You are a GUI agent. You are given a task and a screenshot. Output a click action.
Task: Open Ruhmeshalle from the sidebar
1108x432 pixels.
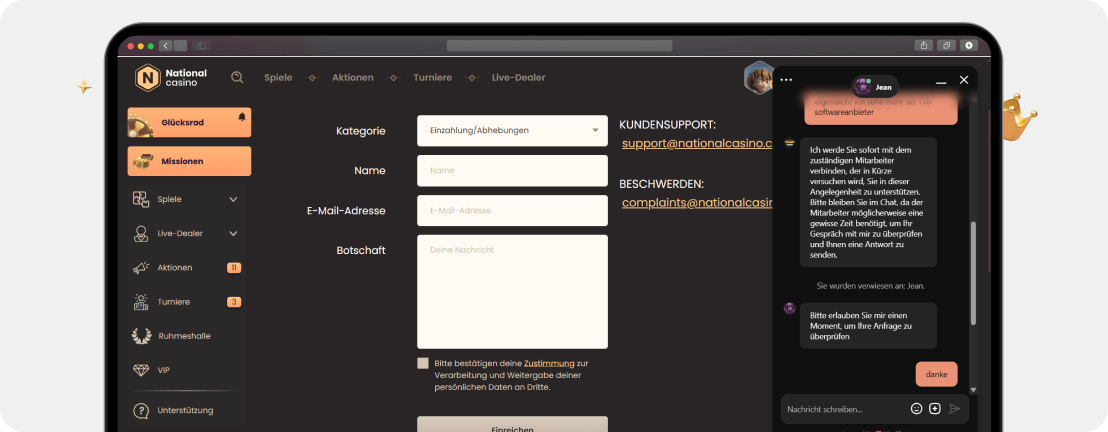coord(185,336)
